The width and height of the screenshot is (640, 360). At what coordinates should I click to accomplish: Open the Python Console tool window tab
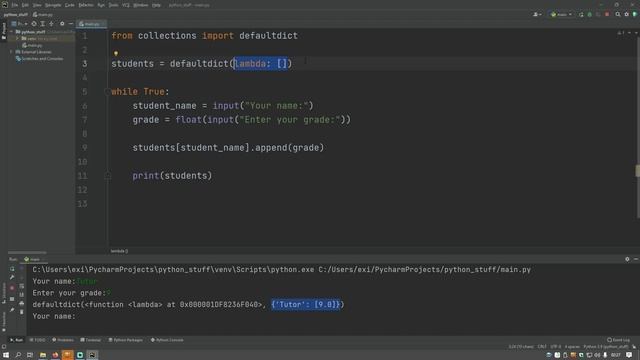167,340
